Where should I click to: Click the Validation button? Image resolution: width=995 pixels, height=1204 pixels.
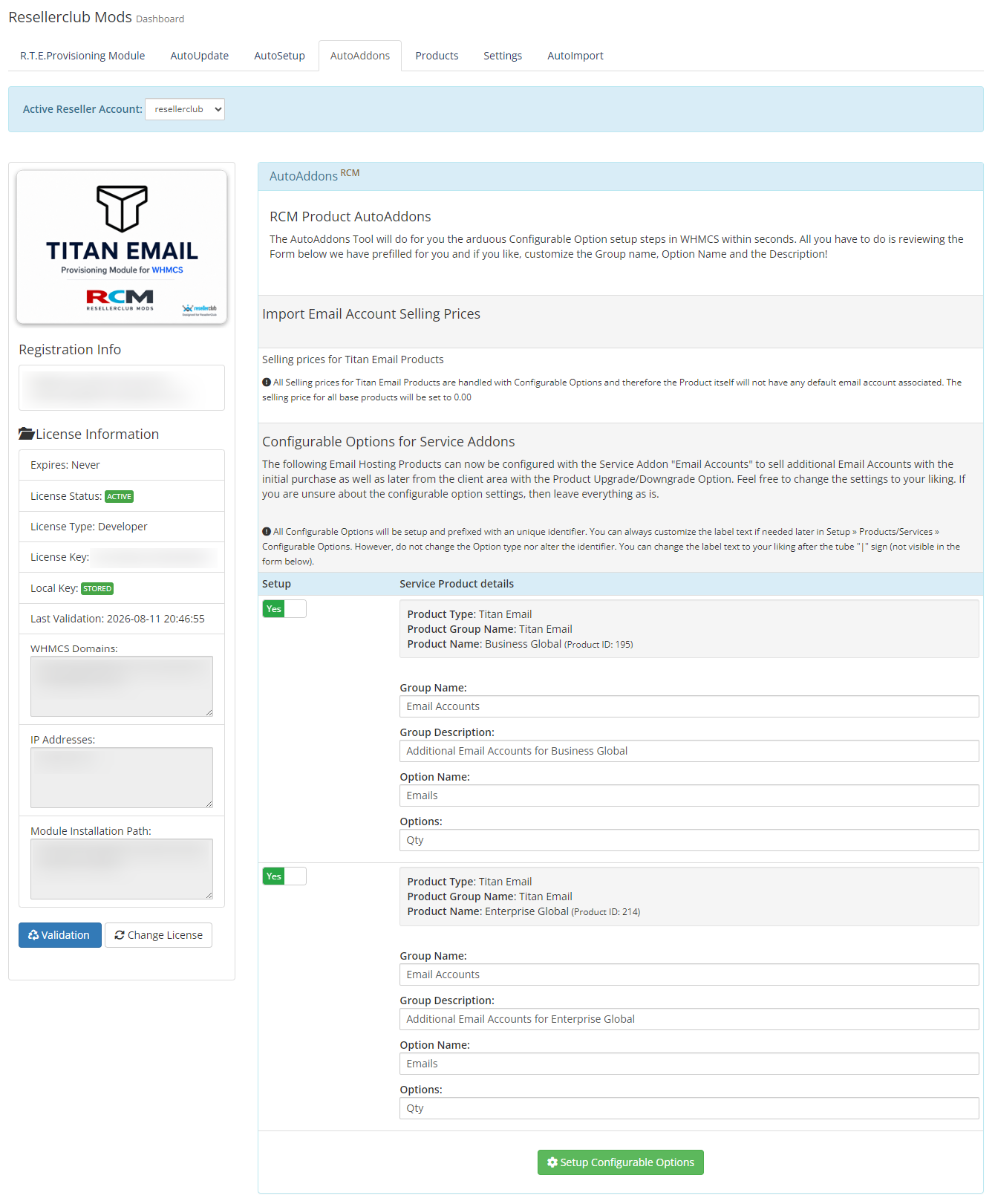click(x=60, y=935)
